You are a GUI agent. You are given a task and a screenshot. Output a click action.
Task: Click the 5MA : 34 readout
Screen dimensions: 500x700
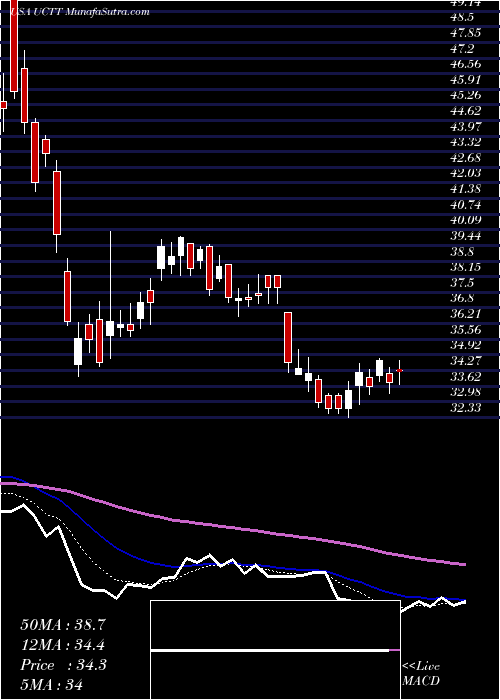(52, 684)
